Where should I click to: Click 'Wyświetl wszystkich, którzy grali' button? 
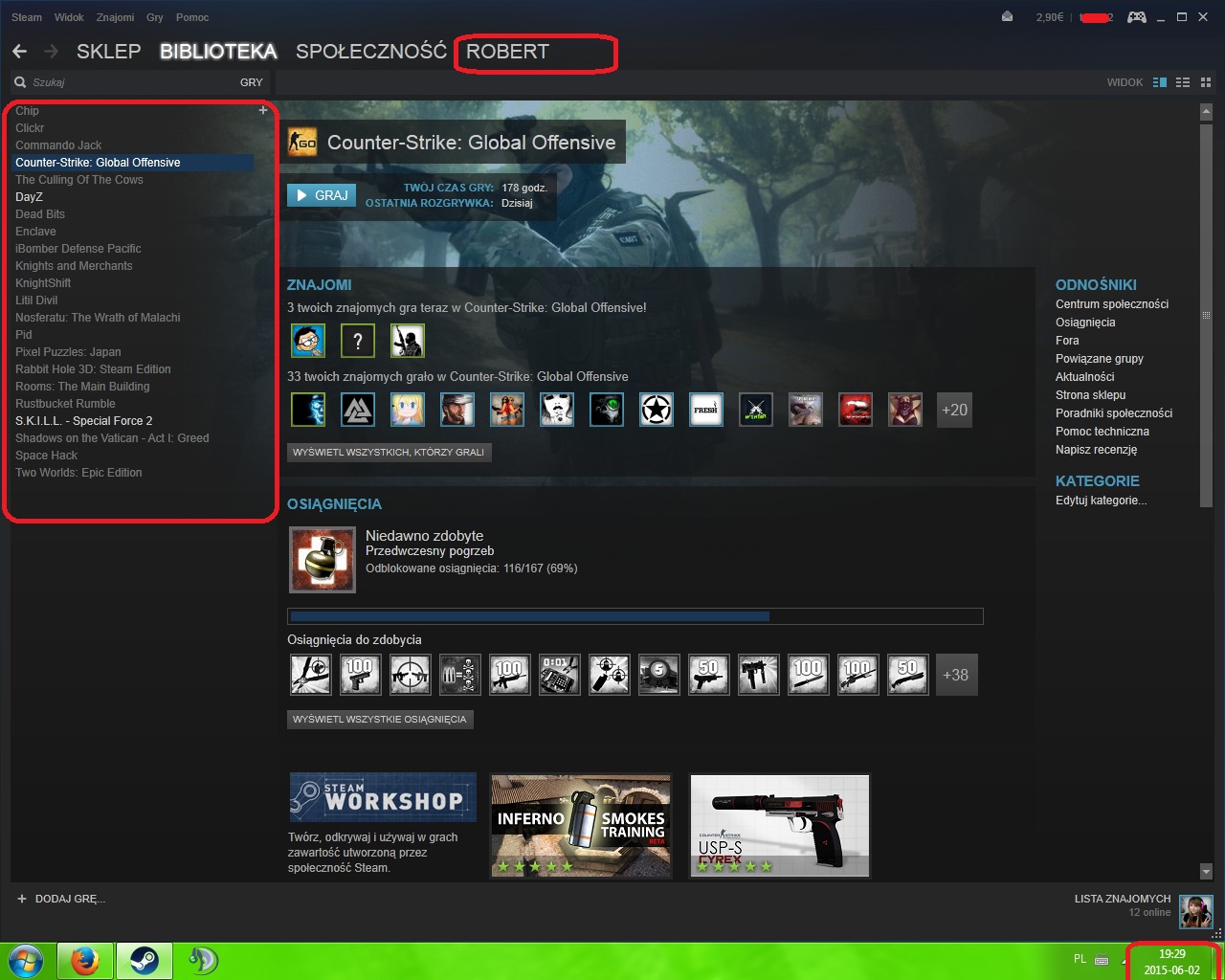tap(389, 452)
